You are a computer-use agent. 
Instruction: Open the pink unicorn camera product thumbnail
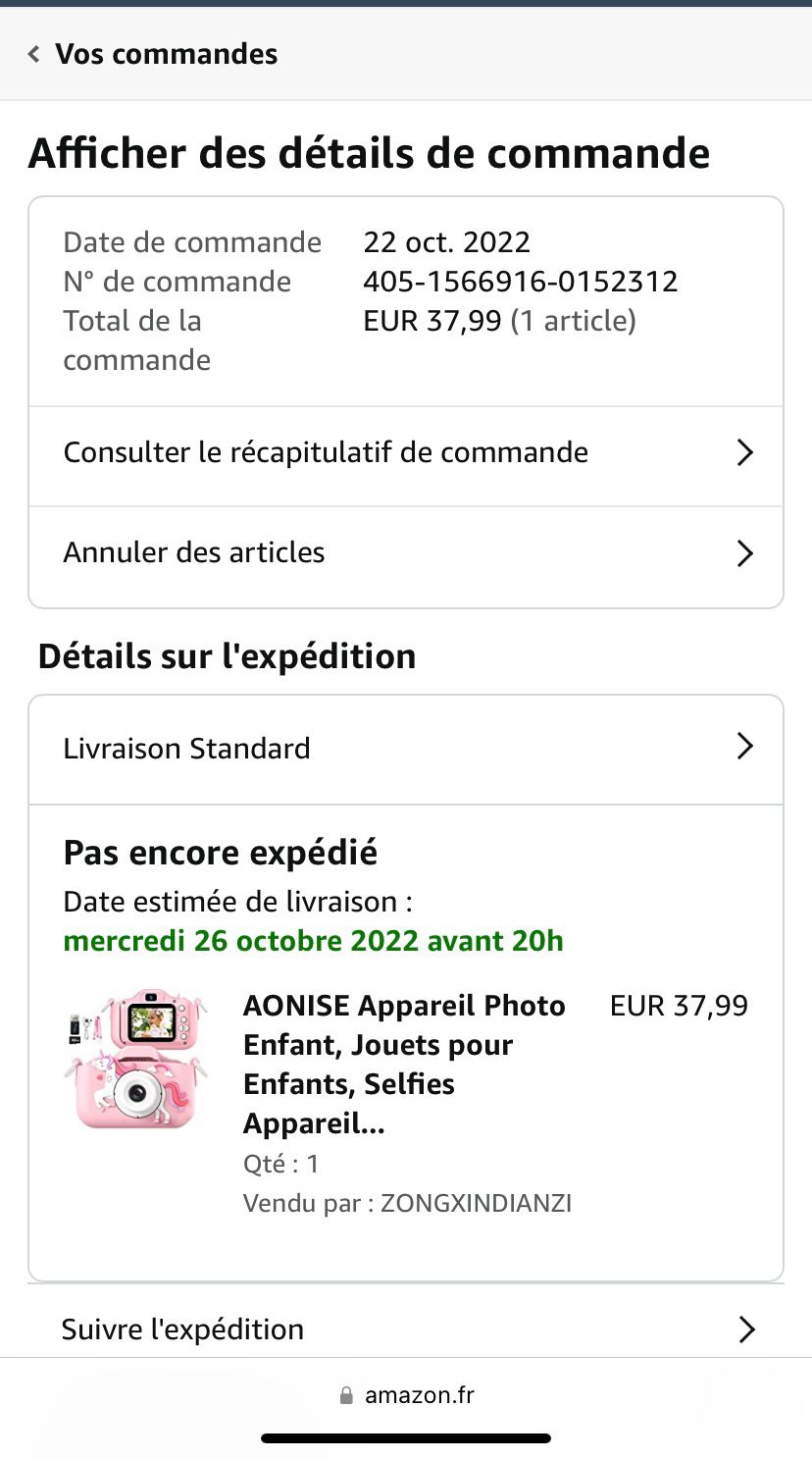(134, 1060)
